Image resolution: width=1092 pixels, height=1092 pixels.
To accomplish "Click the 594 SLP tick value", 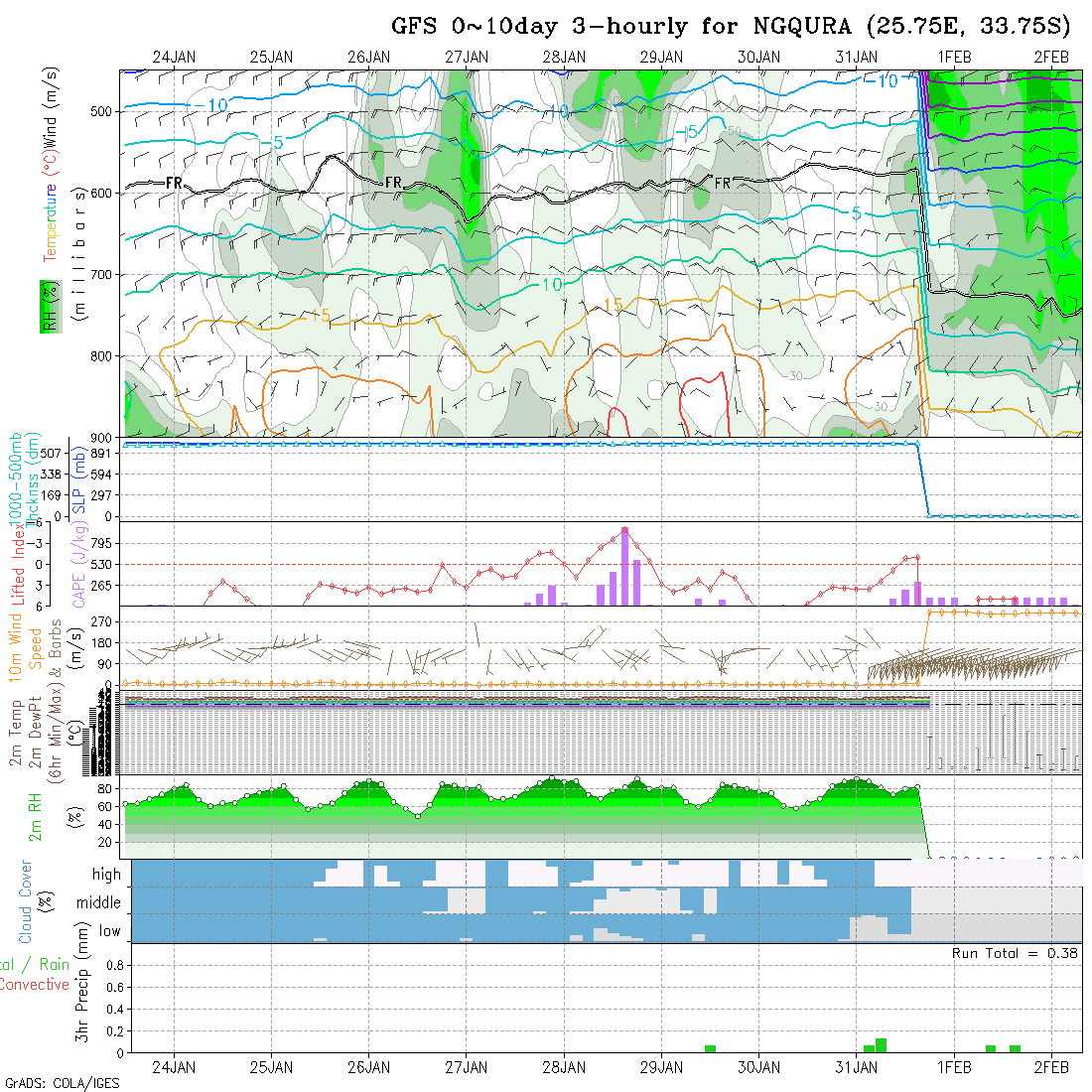I will [101, 475].
